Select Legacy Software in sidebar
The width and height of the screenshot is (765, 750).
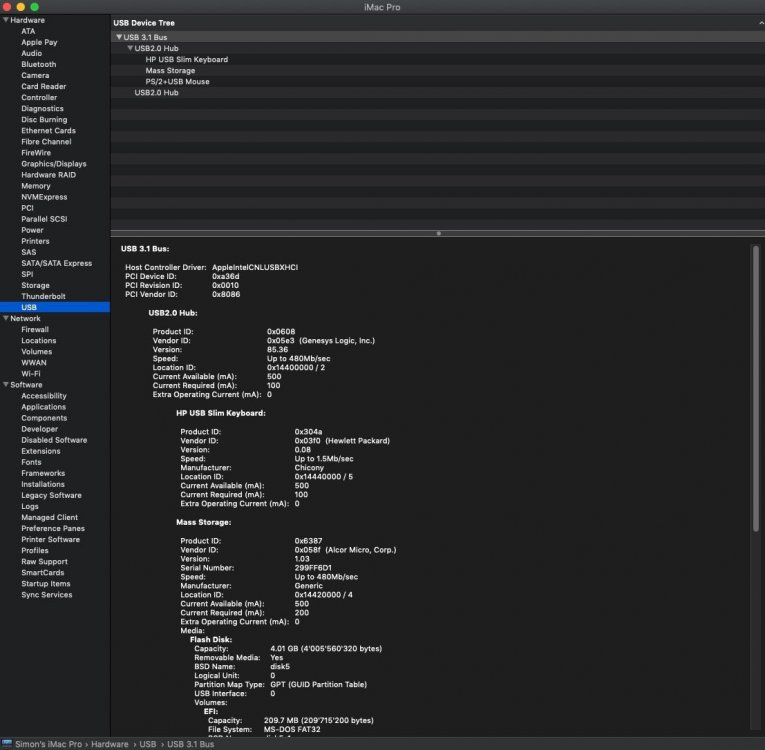[51, 495]
